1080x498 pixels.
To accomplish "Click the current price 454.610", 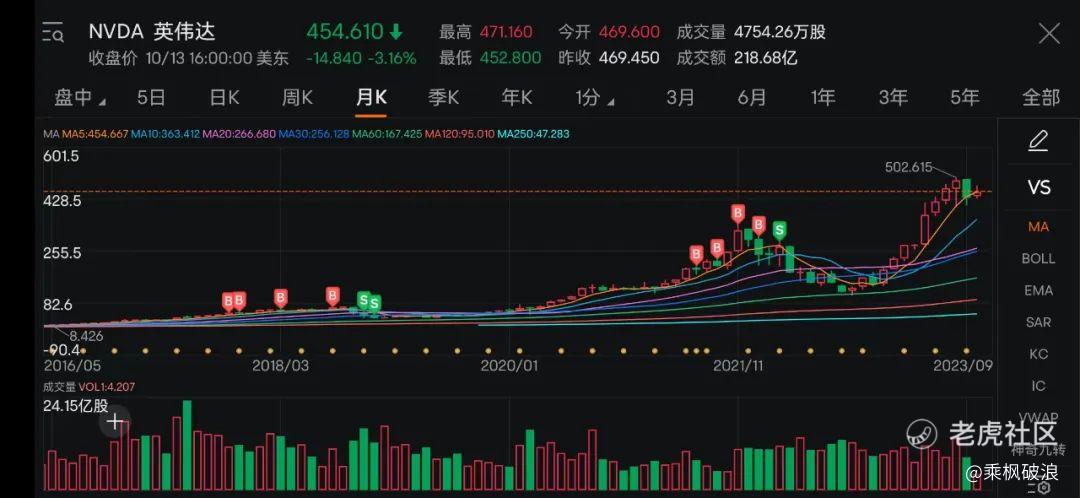I will click(x=344, y=32).
